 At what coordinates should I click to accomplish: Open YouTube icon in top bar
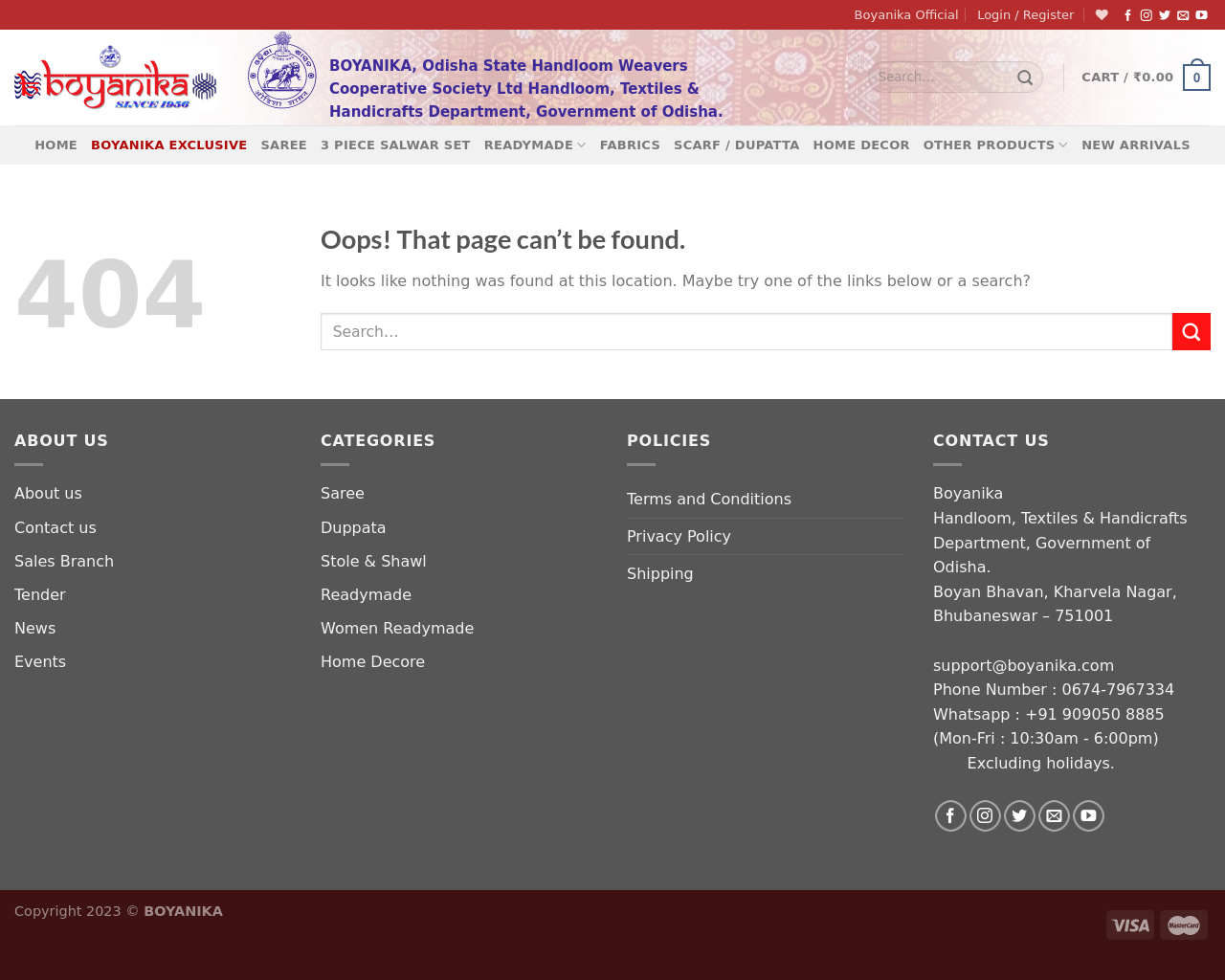[1201, 15]
